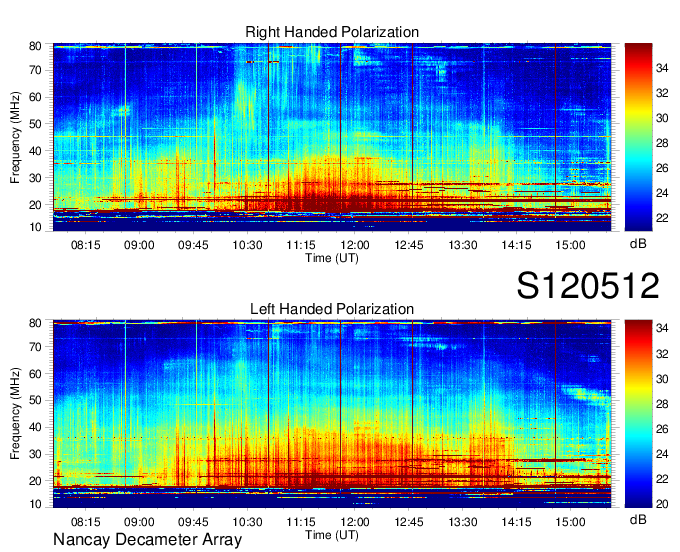Click the 40 MHz tick on the right-handed plot
The width and height of the screenshot is (680, 552).
point(35,151)
